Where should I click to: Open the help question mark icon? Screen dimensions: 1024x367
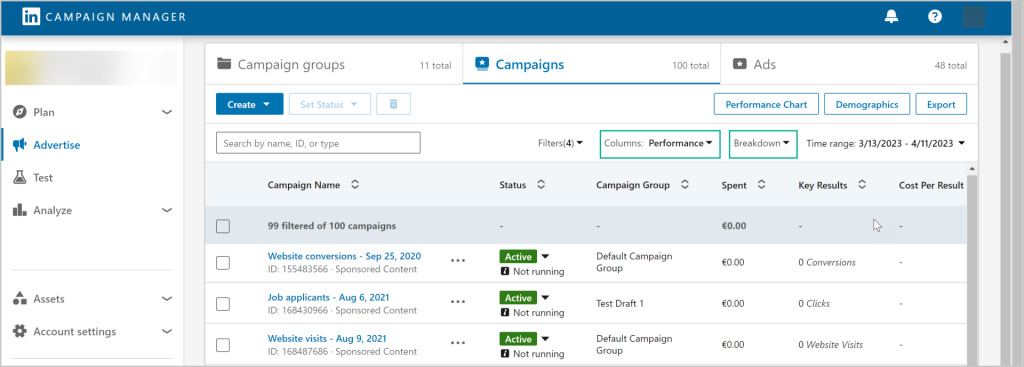point(935,17)
